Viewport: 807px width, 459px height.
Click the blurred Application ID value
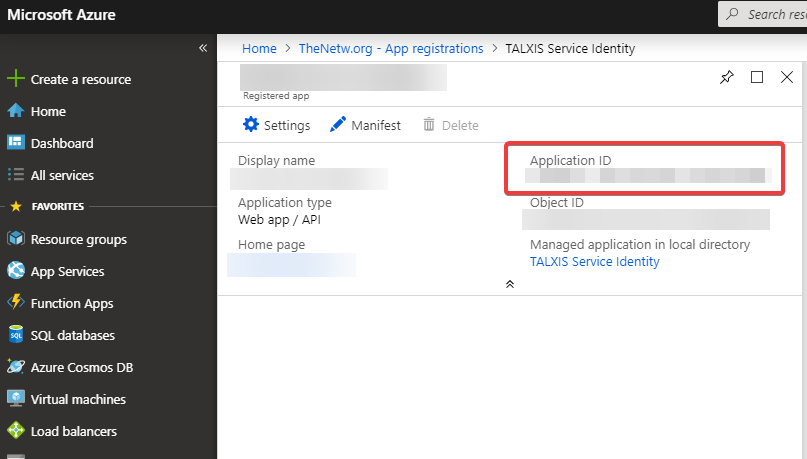(648, 175)
